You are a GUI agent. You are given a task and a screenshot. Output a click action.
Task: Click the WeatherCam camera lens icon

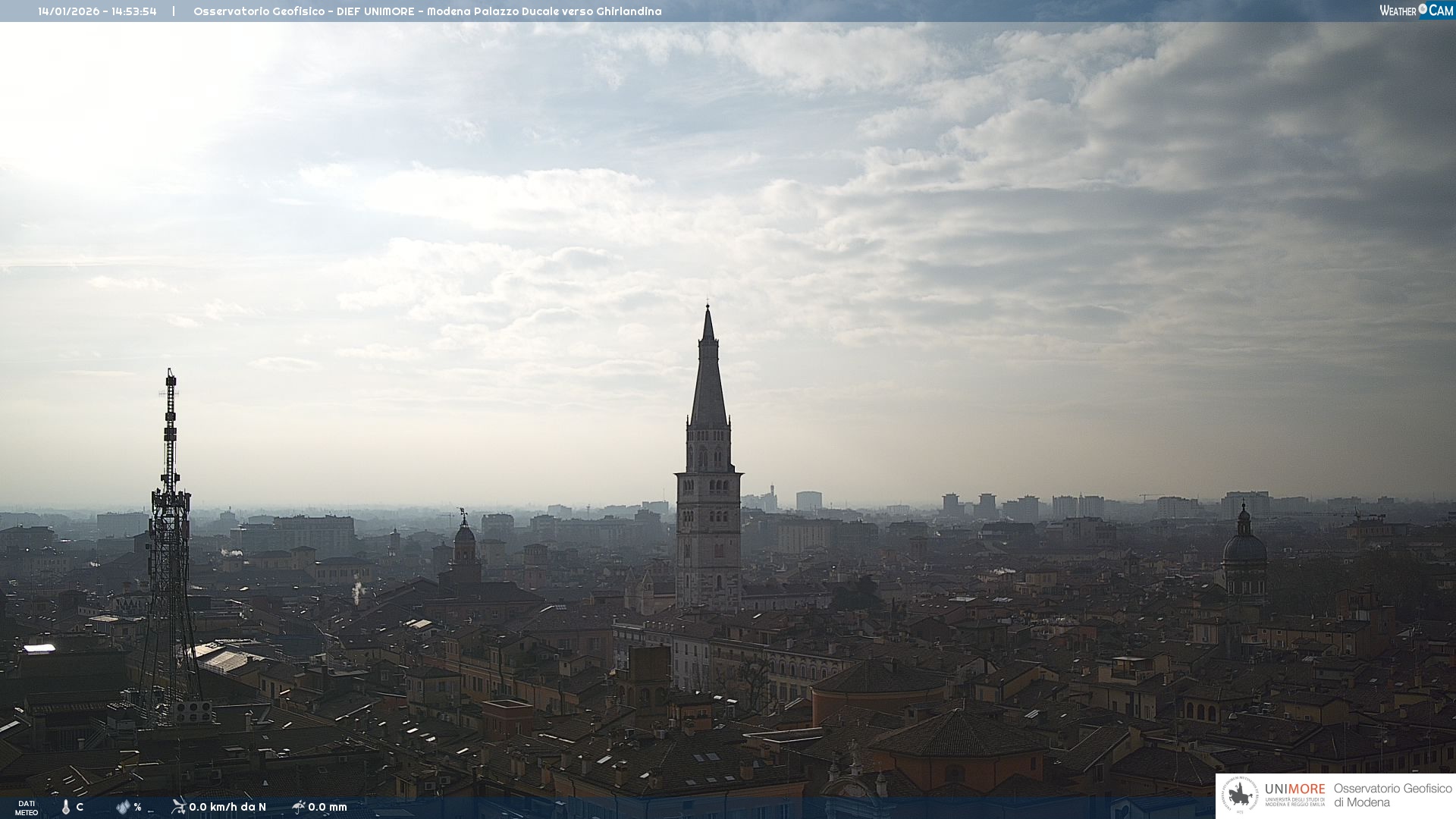click(1423, 9)
